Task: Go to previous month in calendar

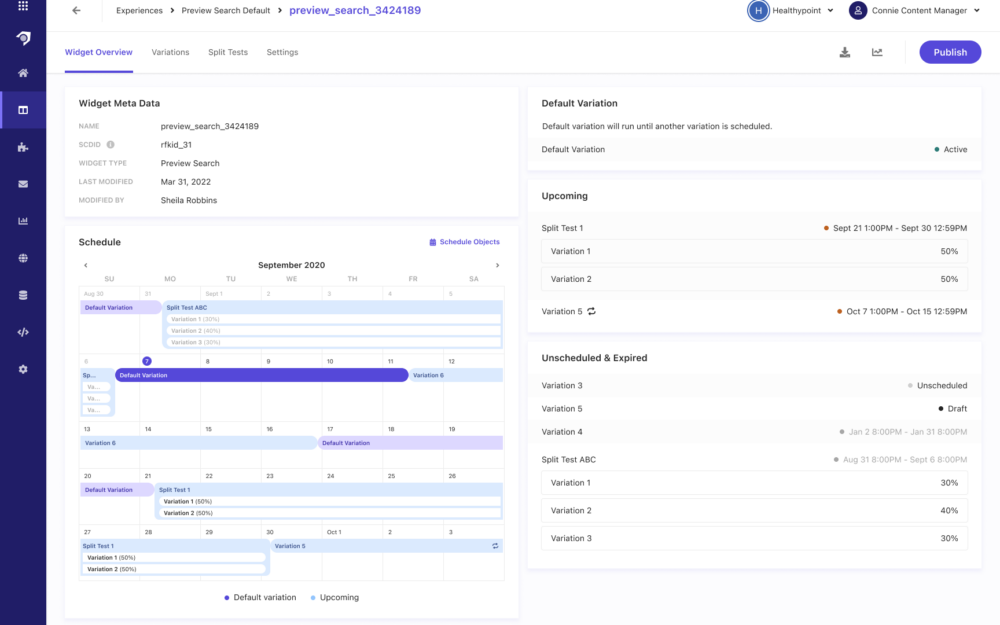Action: point(86,265)
